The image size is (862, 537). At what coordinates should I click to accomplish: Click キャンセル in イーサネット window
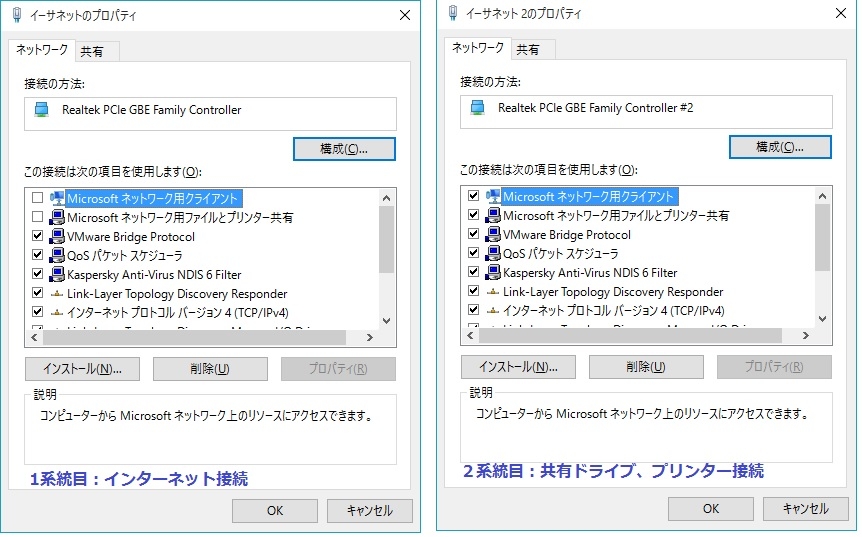(370, 511)
